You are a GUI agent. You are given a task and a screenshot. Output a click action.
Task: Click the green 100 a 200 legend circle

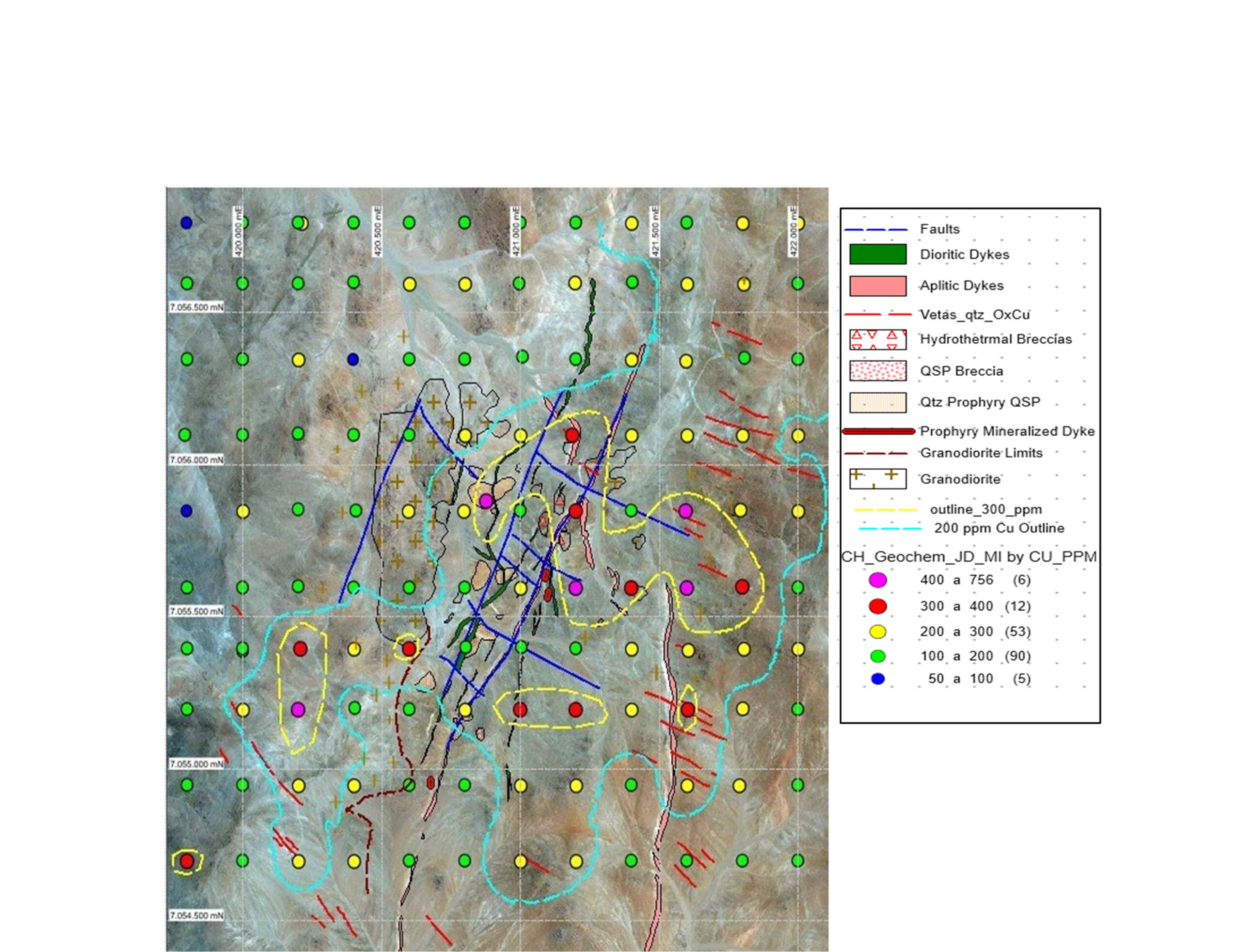click(x=878, y=656)
